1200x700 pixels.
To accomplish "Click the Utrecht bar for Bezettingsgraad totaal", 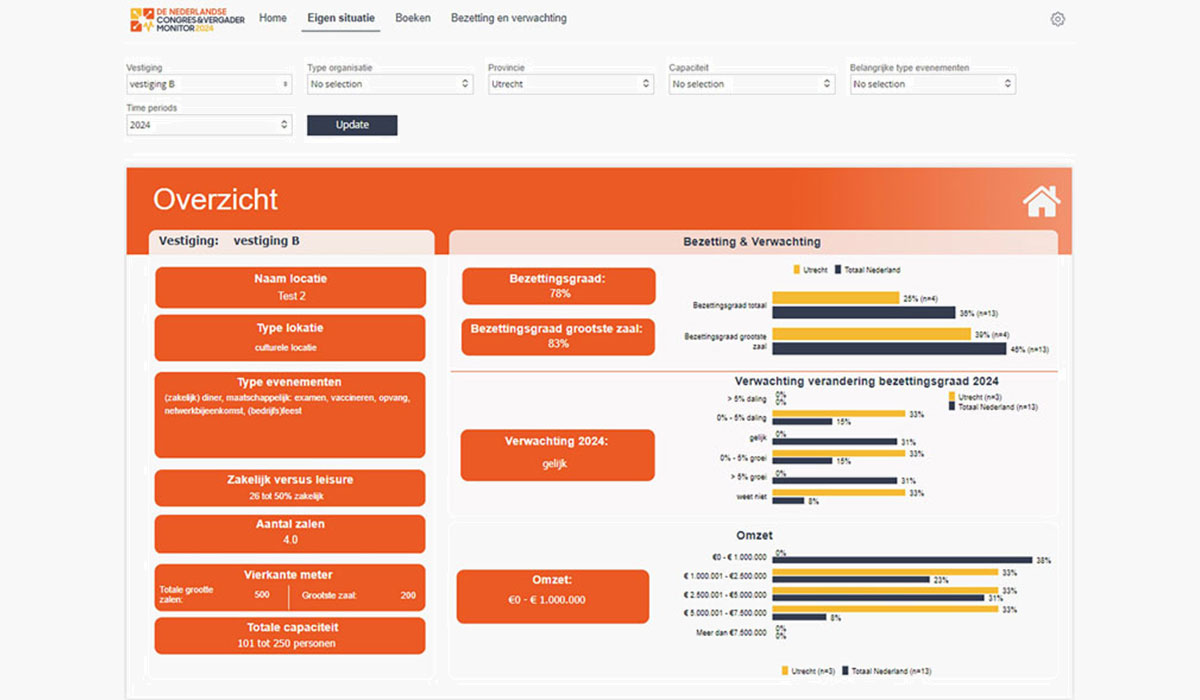I will pyautogui.click(x=836, y=298).
